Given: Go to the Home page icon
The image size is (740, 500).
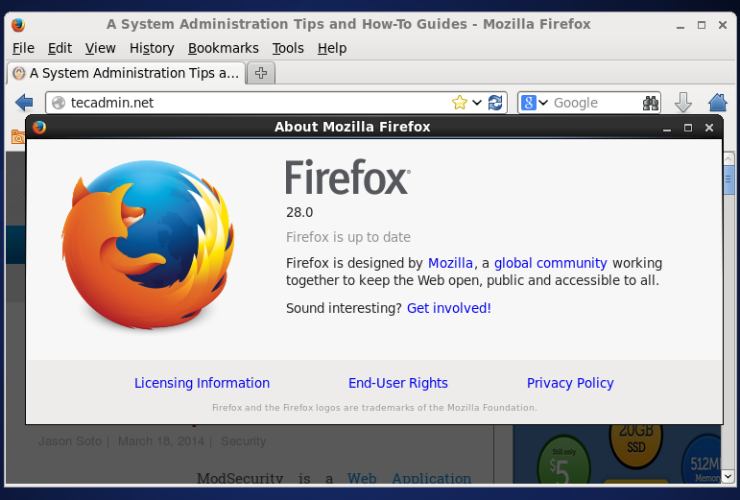Looking at the screenshot, I should pyautogui.click(x=717, y=102).
